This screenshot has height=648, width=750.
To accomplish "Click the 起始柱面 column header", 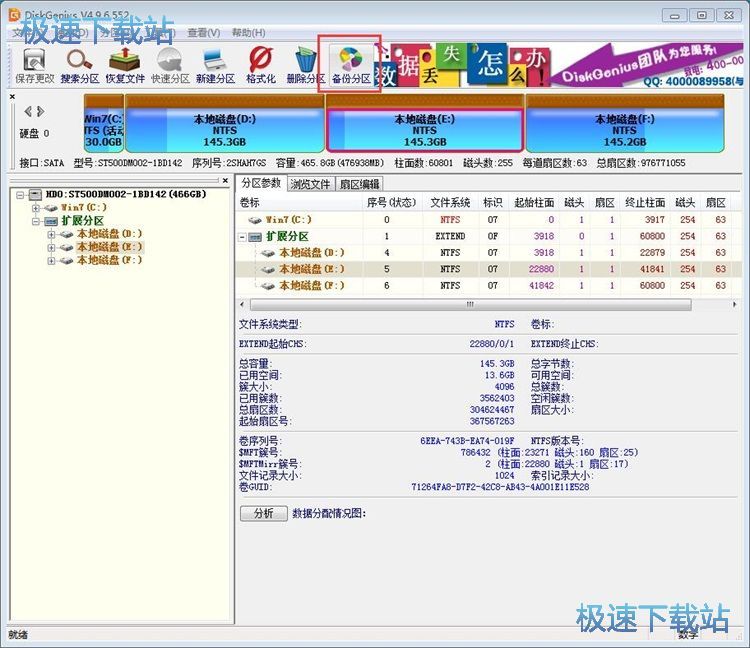I will pyautogui.click(x=534, y=203).
